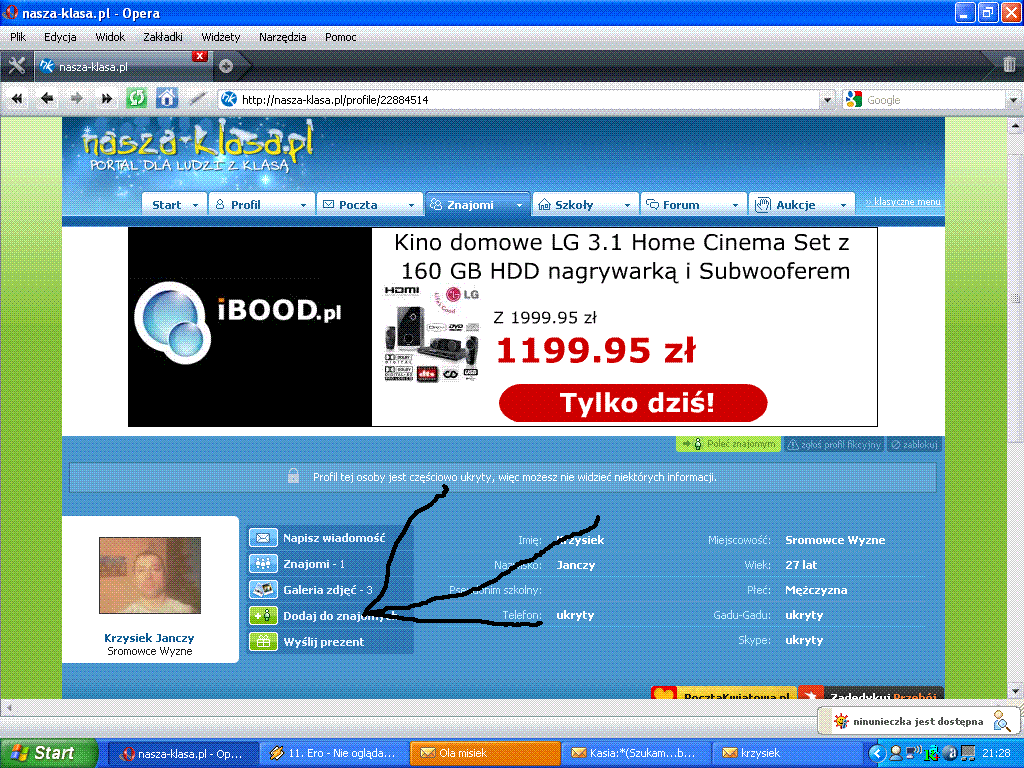
Task: Click the Tylko dziś! red button
Action: pos(633,402)
